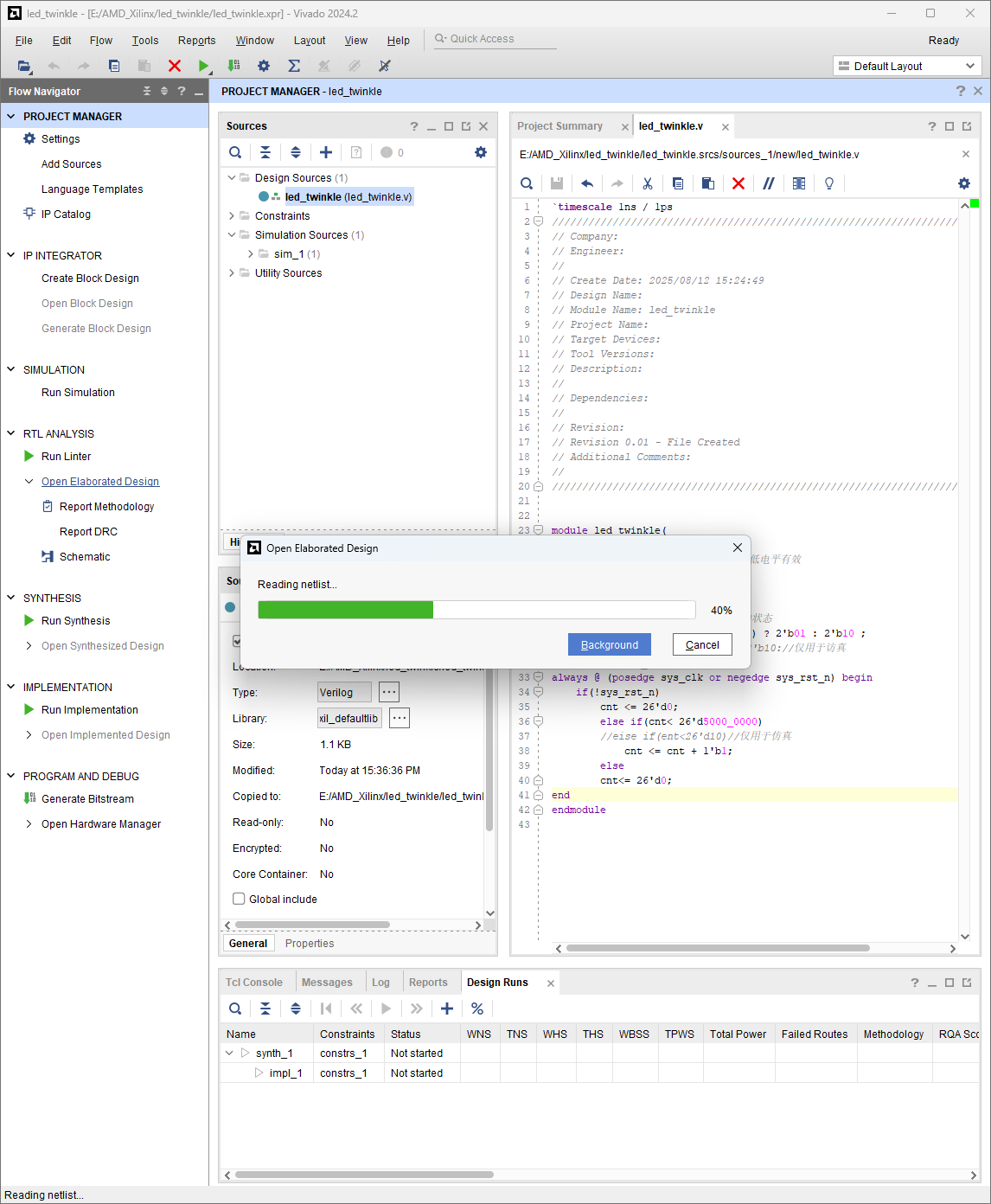Collapse RTL ANALYSIS section

(11, 433)
